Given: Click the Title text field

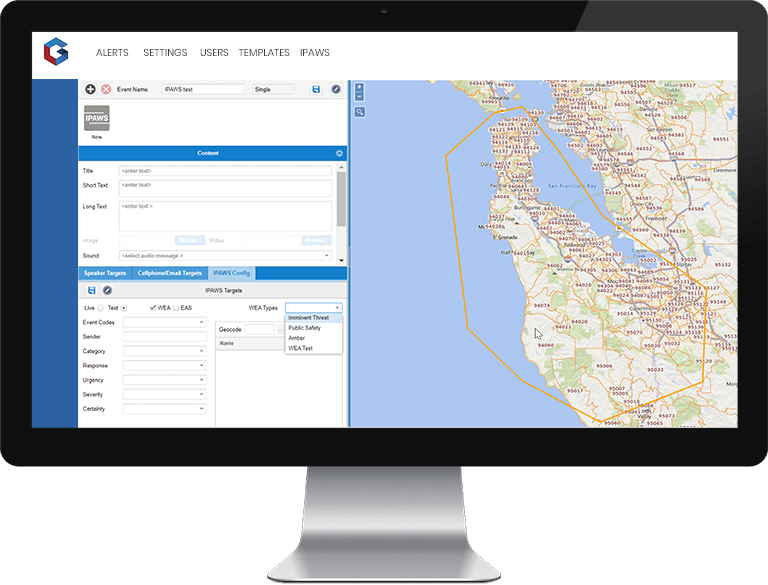Looking at the screenshot, I should point(225,171).
